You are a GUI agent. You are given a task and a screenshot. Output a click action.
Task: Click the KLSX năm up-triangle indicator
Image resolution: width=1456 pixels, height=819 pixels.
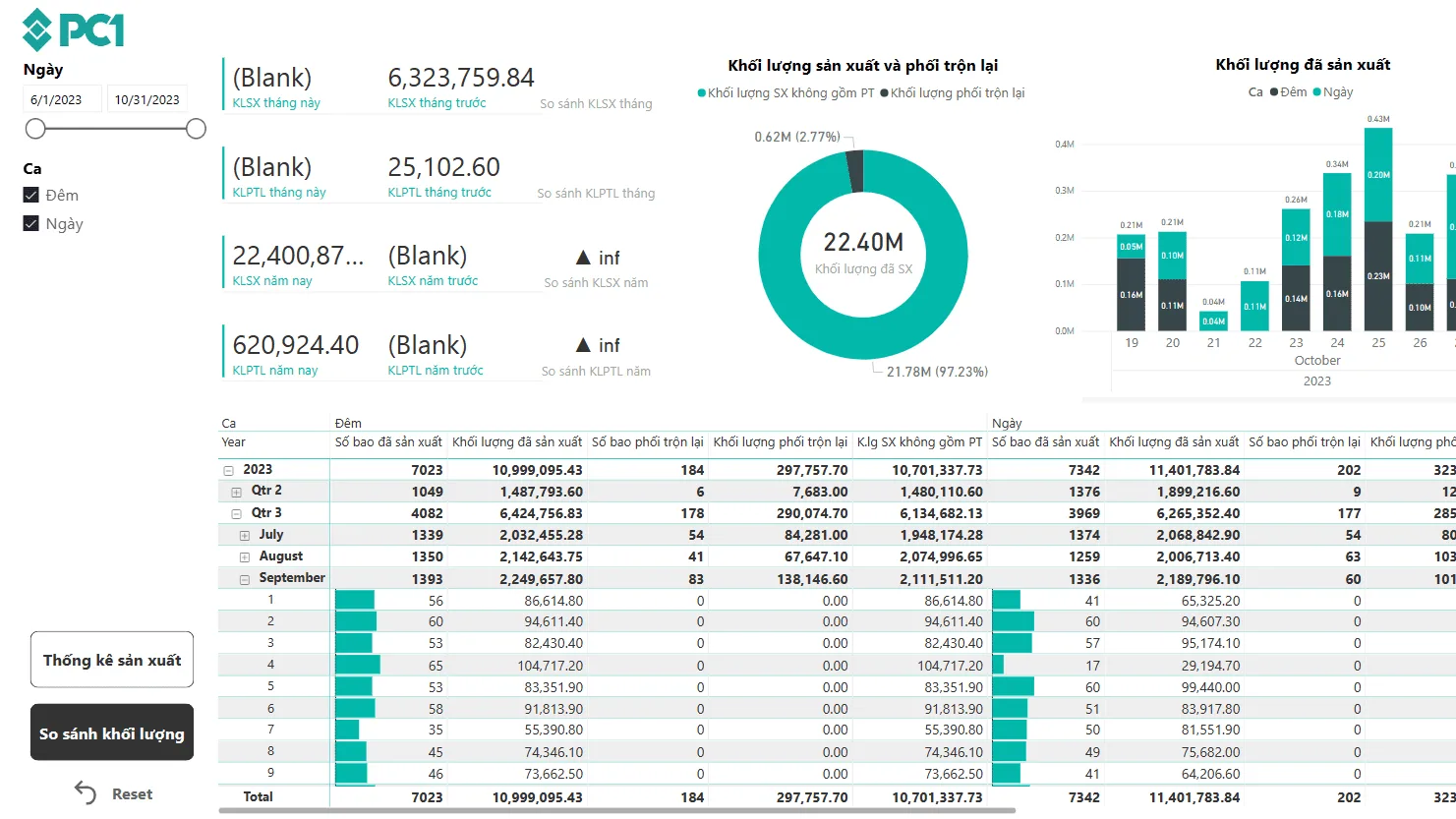(583, 258)
